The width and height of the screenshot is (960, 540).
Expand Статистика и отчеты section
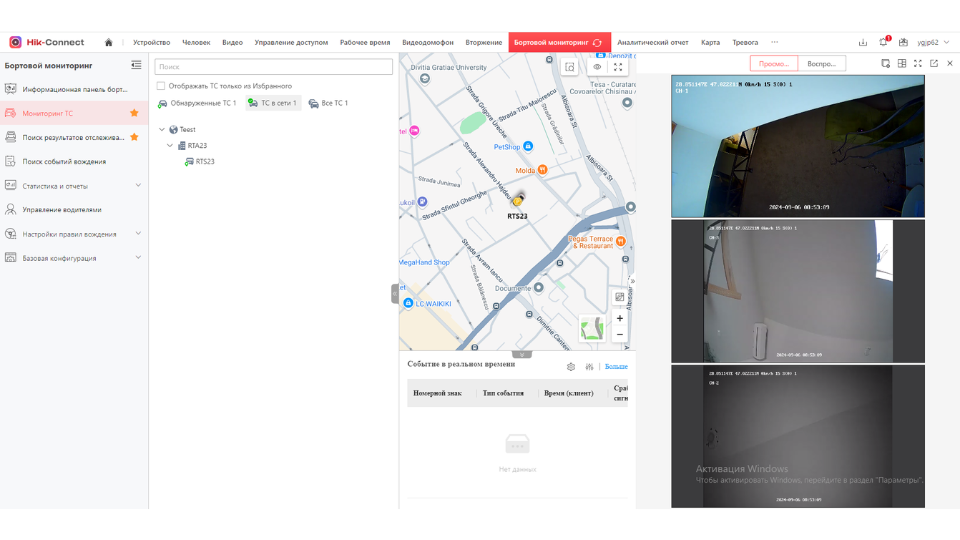[138, 185]
